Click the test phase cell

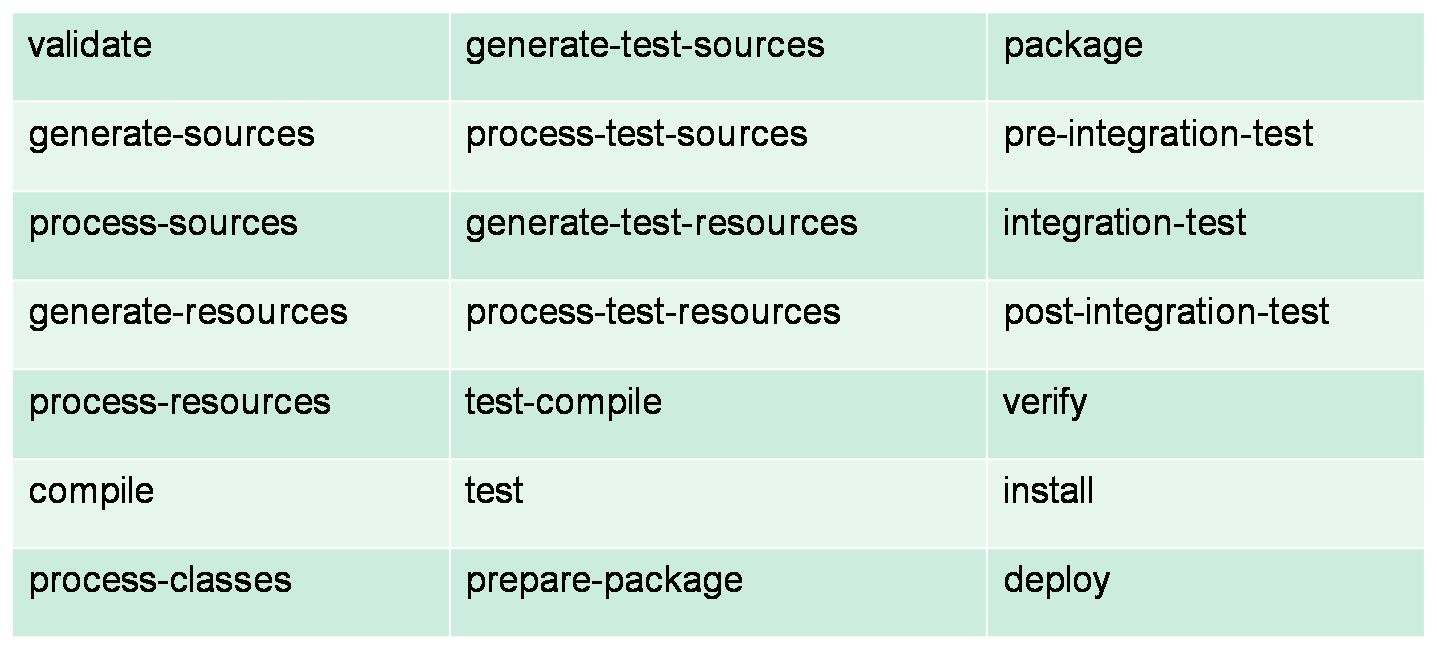click(494, 491)
